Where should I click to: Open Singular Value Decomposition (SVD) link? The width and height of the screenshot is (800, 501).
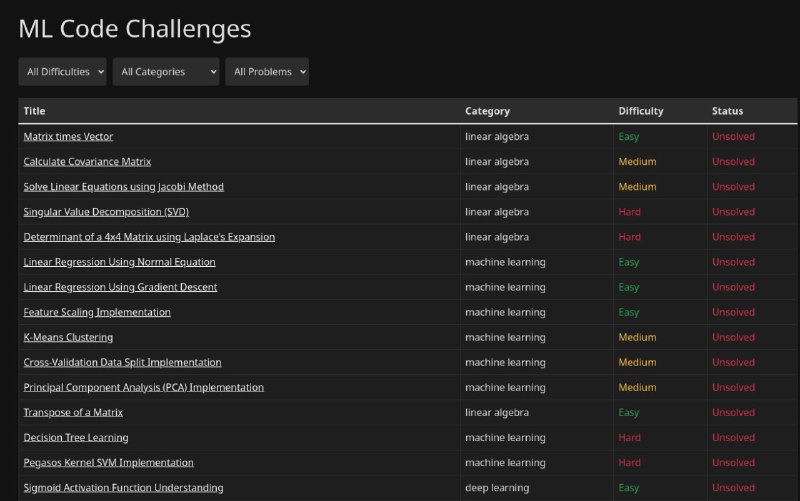pyautogui.click(x=106, y=212)
